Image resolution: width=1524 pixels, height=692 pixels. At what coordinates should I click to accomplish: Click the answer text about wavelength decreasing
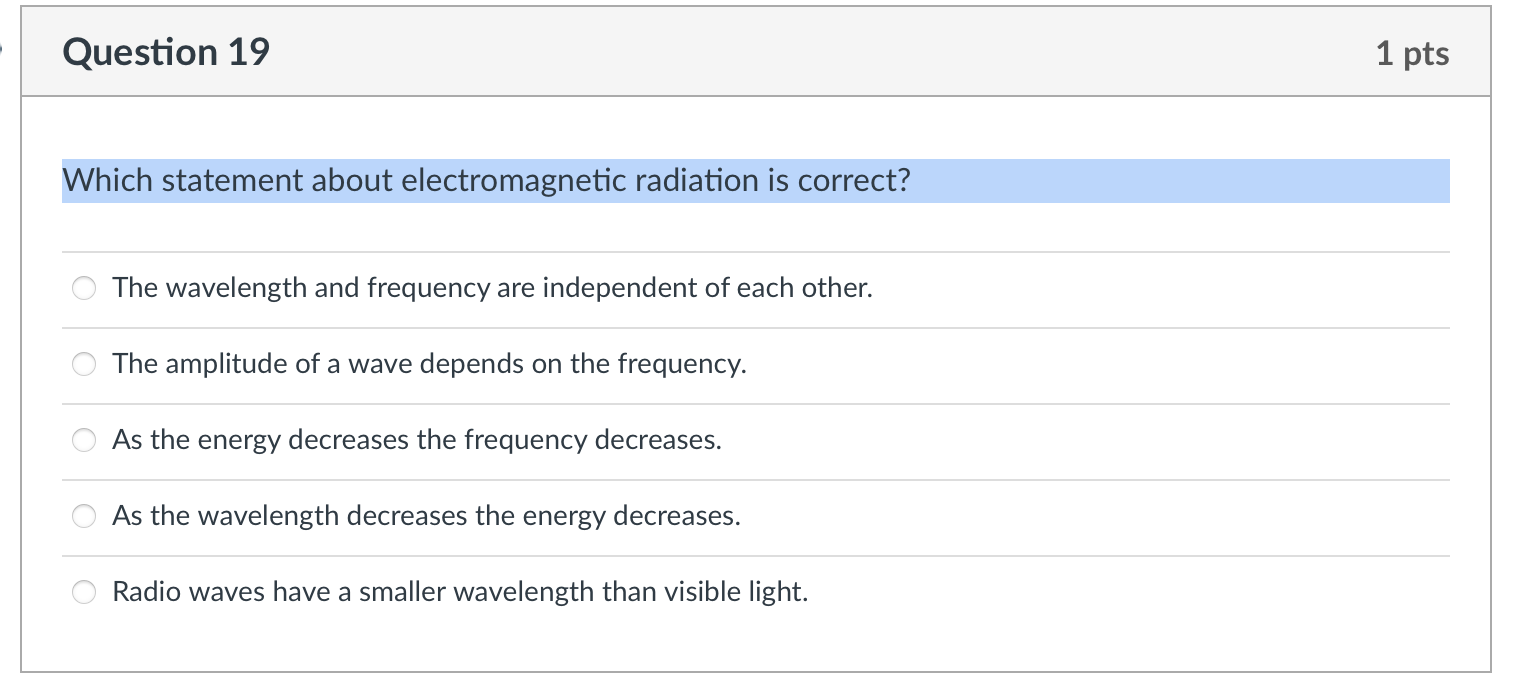pyautogui.click(x=427, y=516)
